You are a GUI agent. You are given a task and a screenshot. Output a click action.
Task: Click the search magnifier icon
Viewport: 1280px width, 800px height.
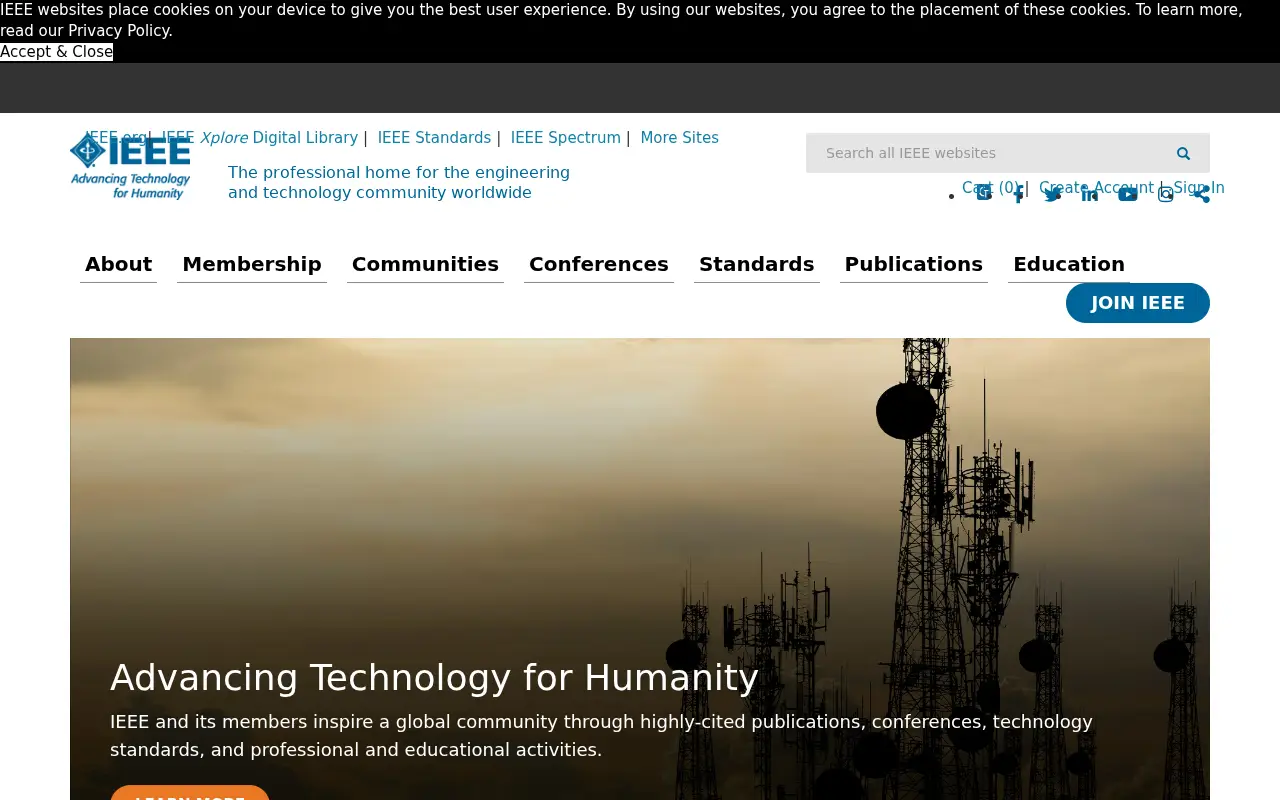coord(1183,153)
